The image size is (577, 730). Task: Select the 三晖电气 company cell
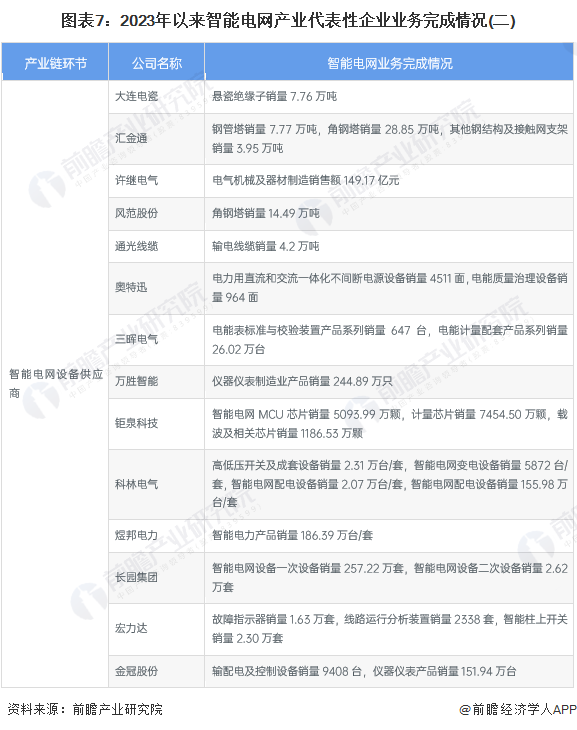(x=156, y=340)
